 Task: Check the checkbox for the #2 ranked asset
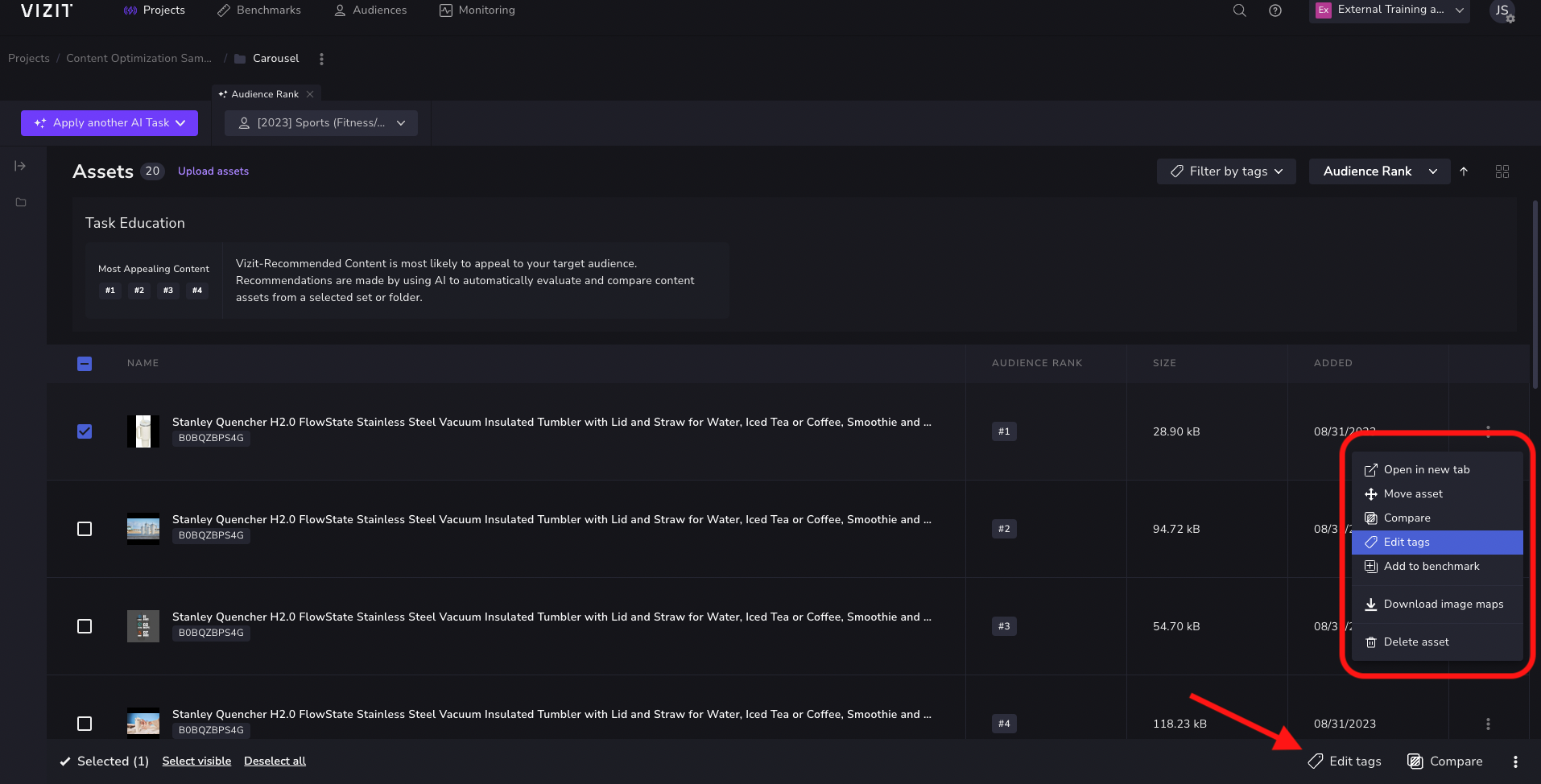pos(85,529)
